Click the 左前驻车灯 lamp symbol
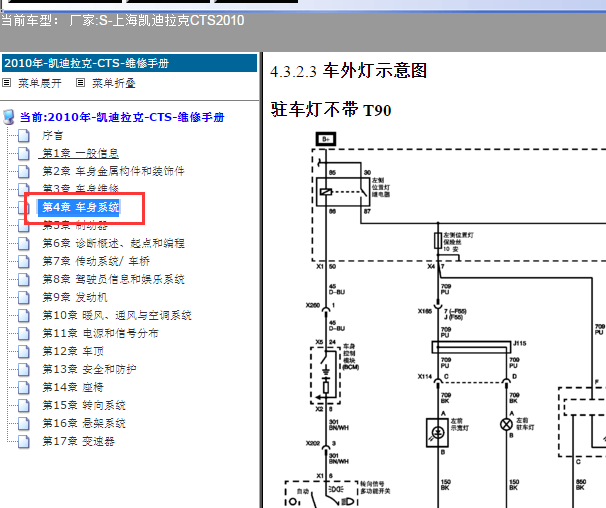 [506, 424]
